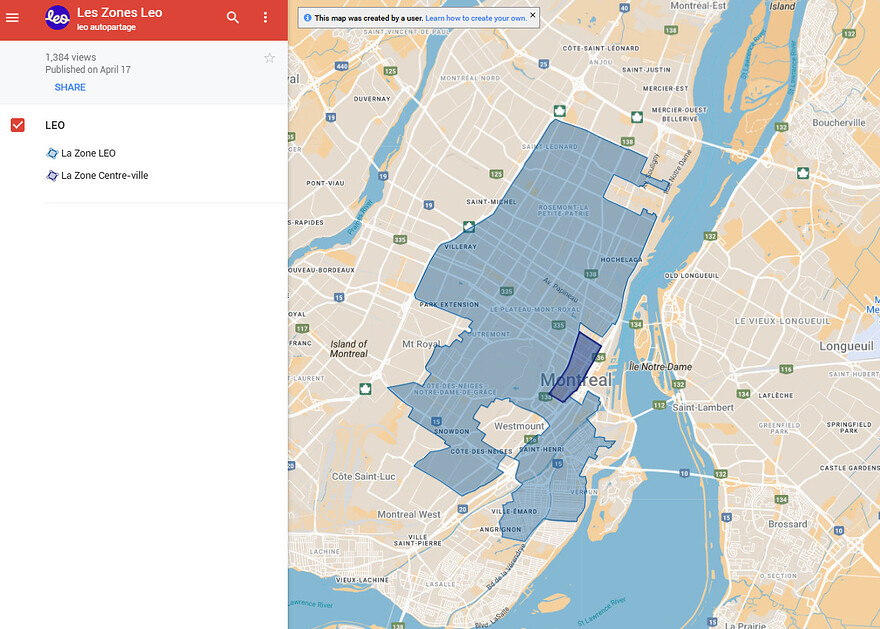Click the LE PLATEAU-MONT-ROYAL label

(535, 309)
